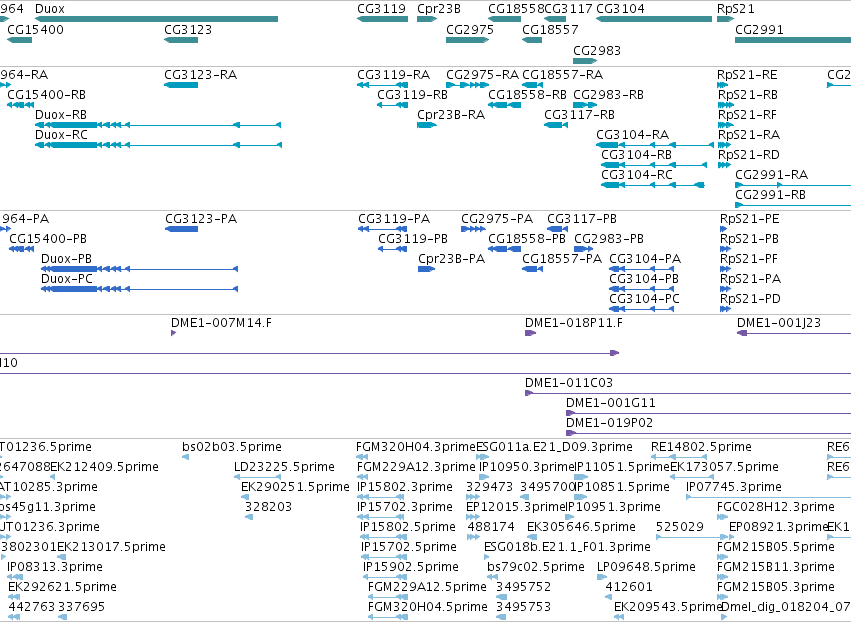Viewport: 851px width, 622px height.
Task: Select the CG2983 gene label
Action: [x=597, y=50]
